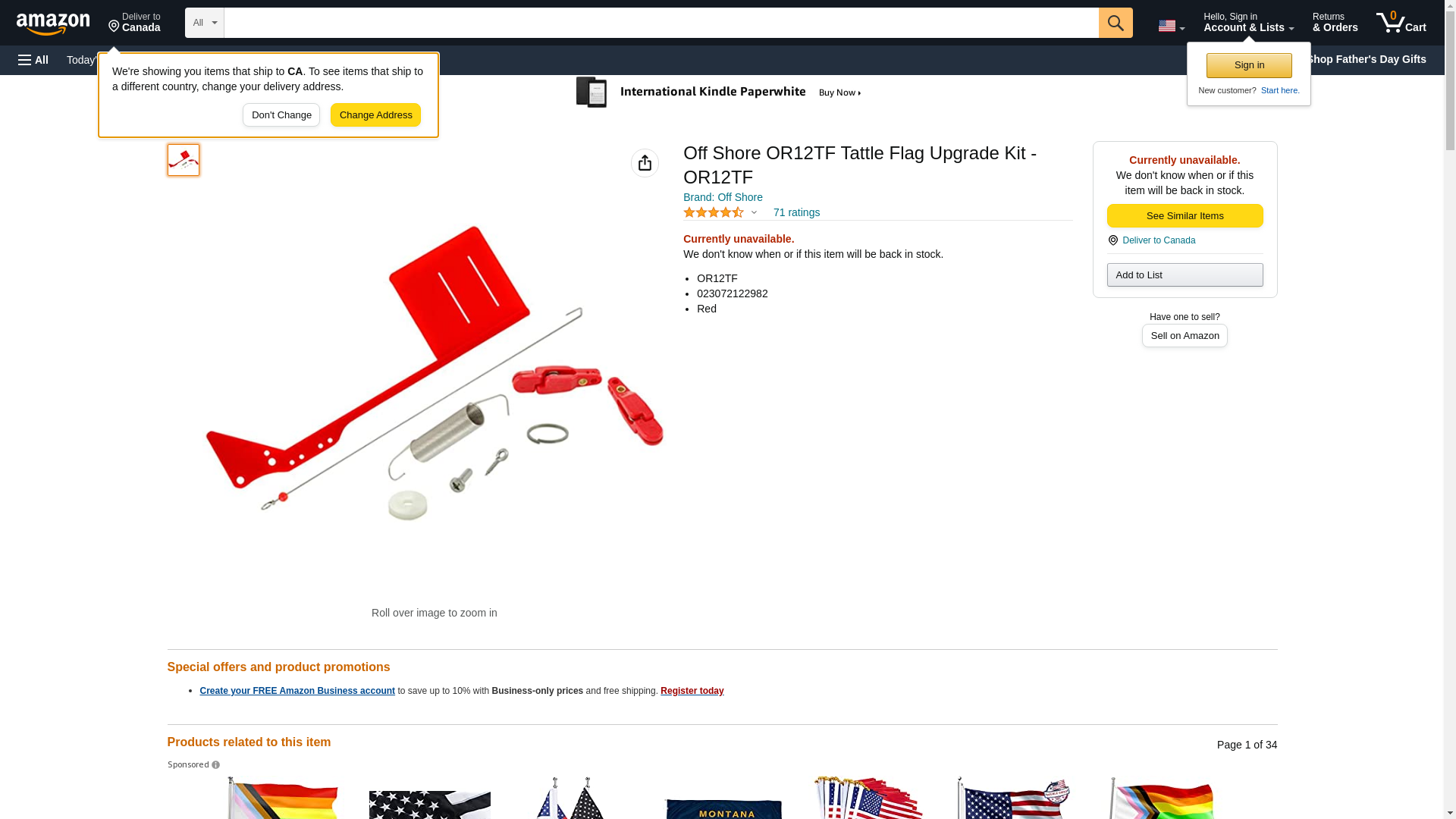1456x819 pixels.
Task: Select the red flag product thumbnail
Action: (184, 160)
